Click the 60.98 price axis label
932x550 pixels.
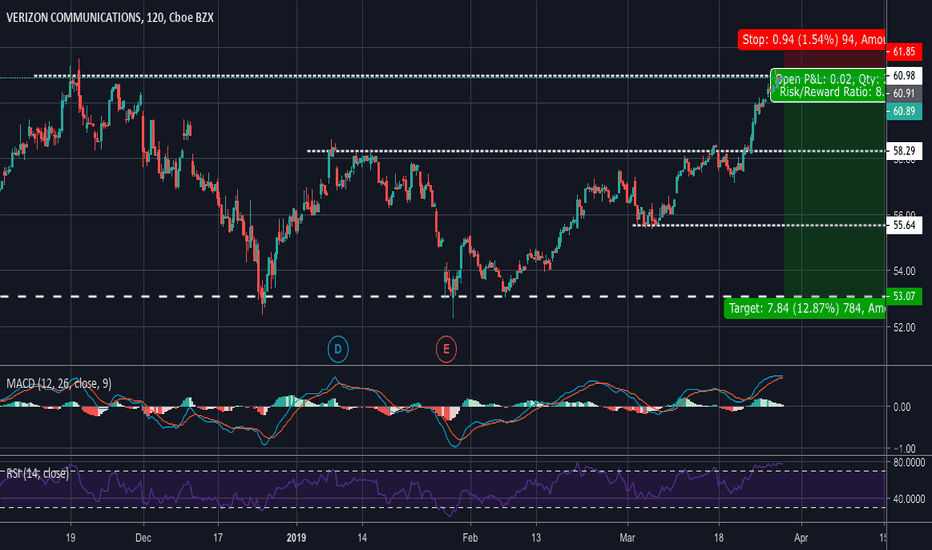pyautogui.click(x=904, y=76)
